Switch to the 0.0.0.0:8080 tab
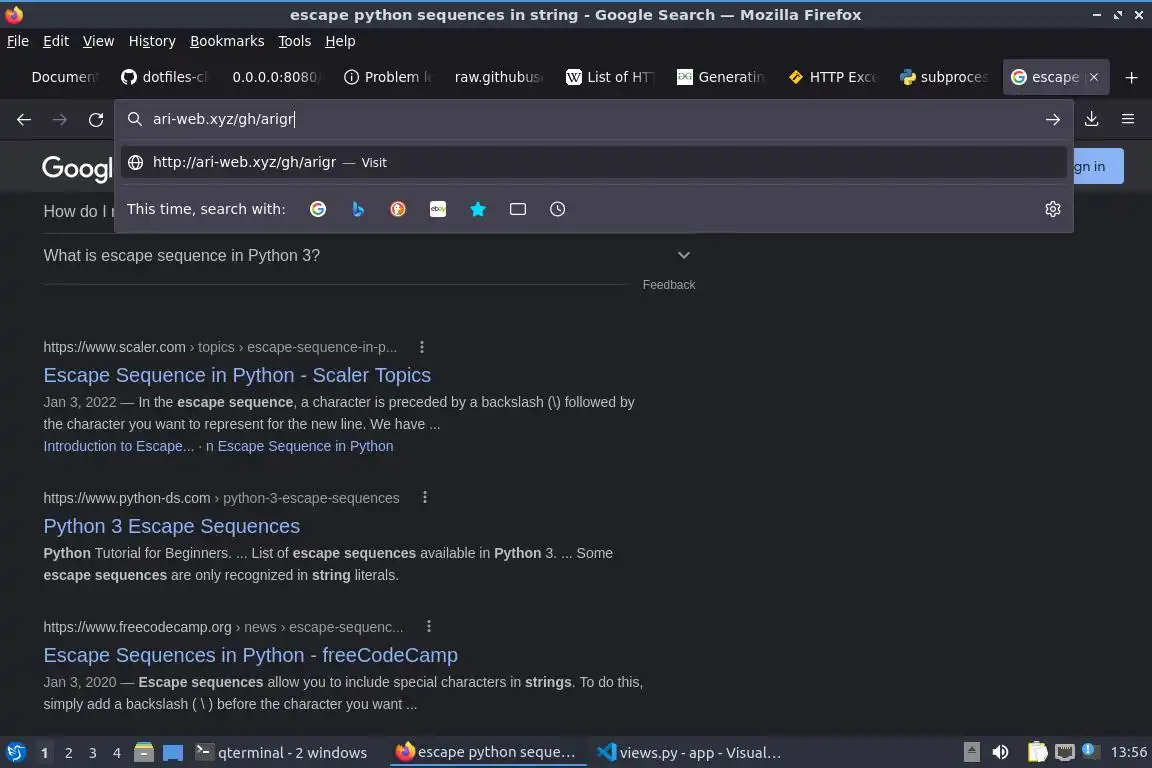 tap(275, 77)
